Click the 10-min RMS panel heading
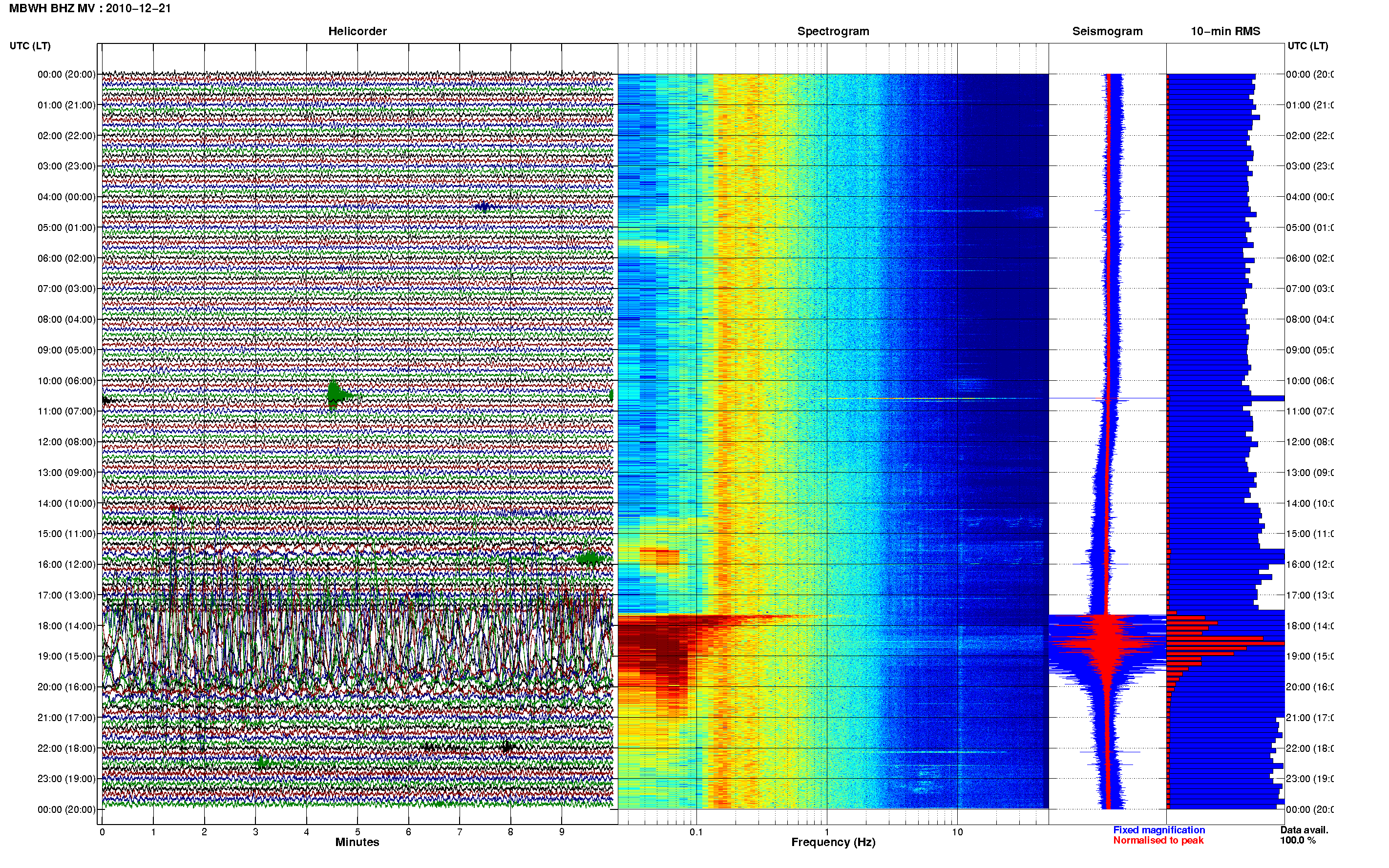1389x868 pixels. tap(1225, 31)
